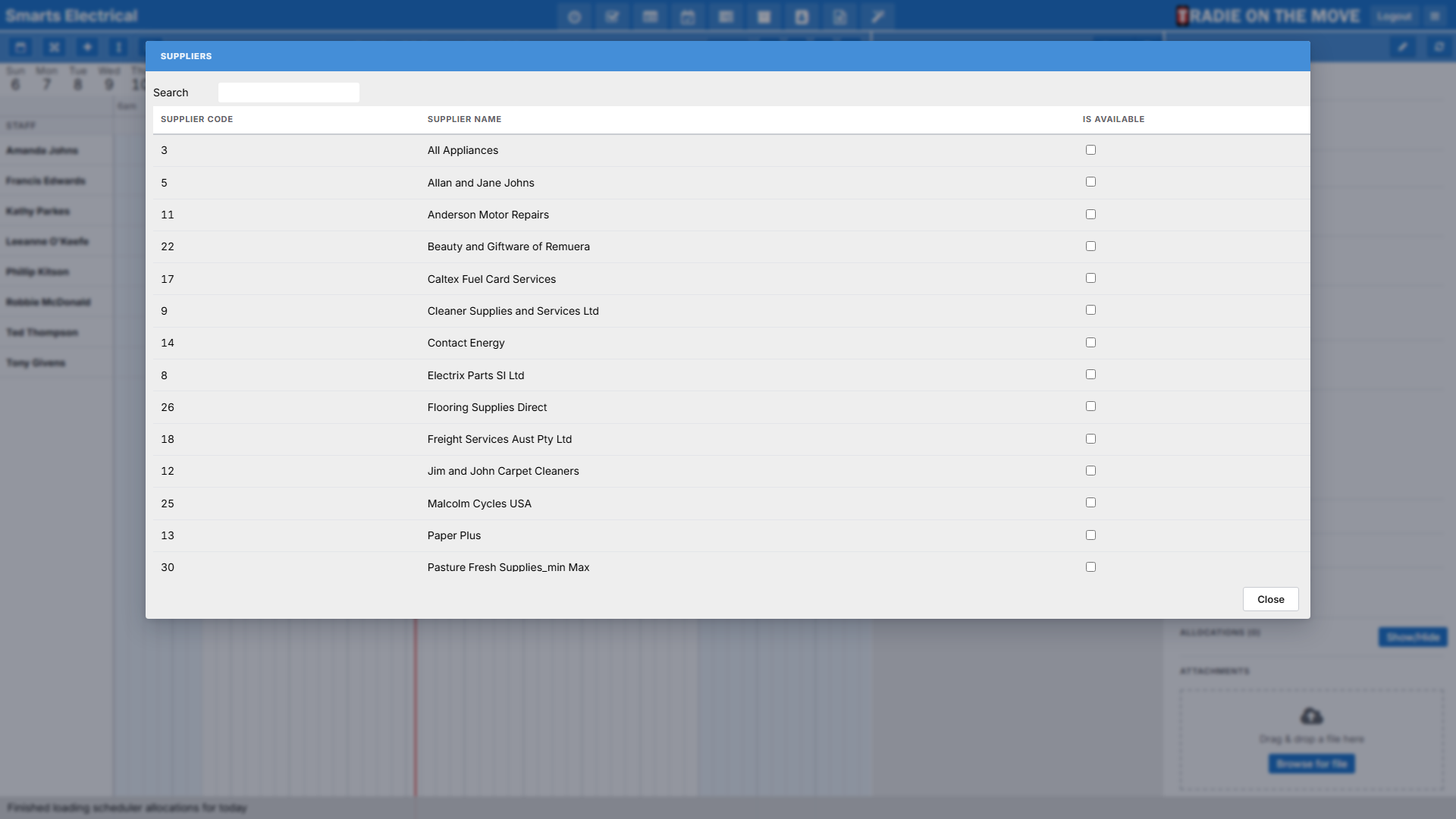Tick the Electrix Parts SI Ltd checkbox

(1090, 375)
